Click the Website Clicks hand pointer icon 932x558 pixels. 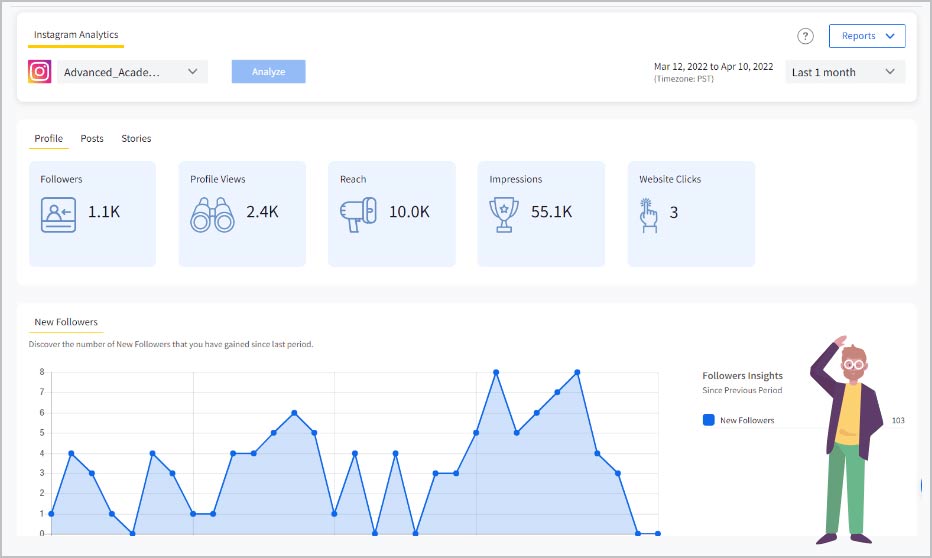(649, 214)
